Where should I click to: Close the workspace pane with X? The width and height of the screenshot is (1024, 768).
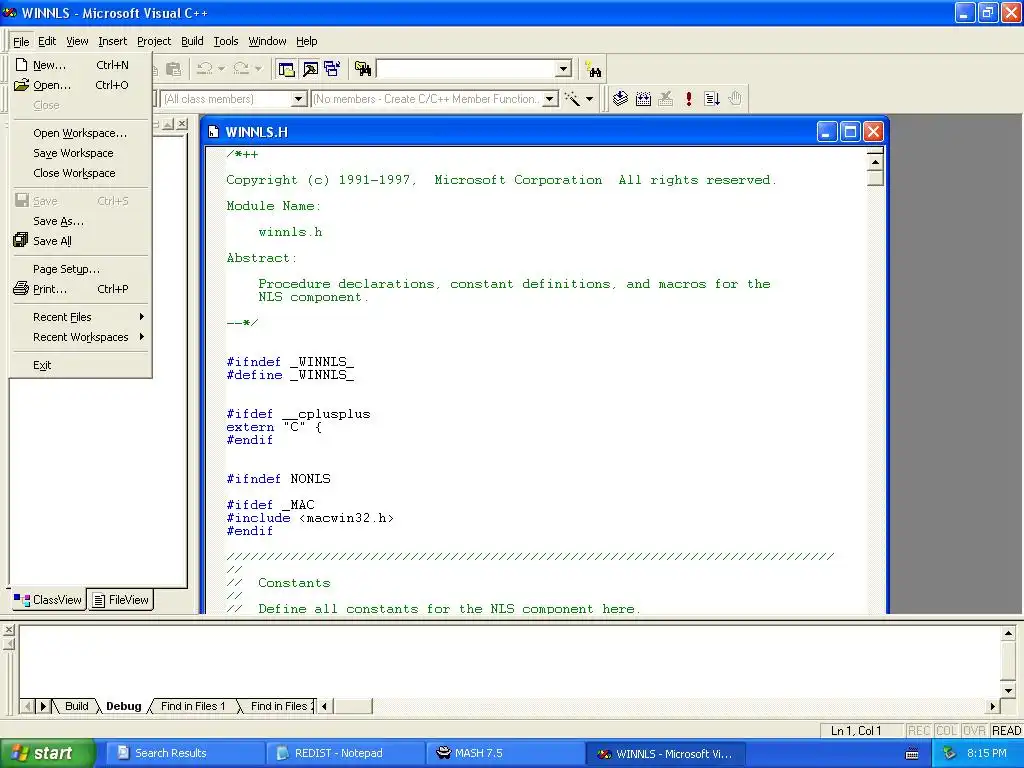click(182, 123)
